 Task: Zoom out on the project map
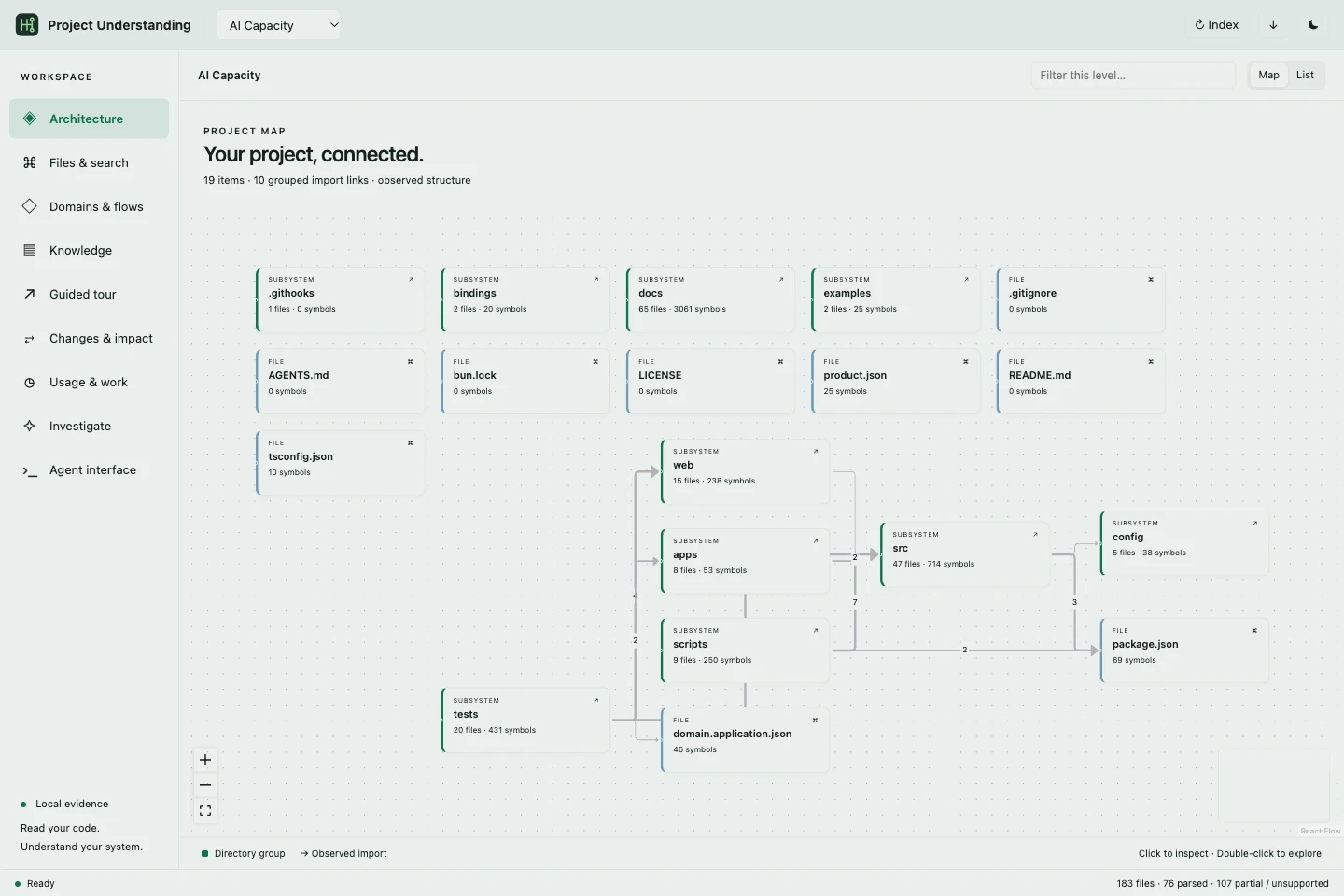[205, 785]
